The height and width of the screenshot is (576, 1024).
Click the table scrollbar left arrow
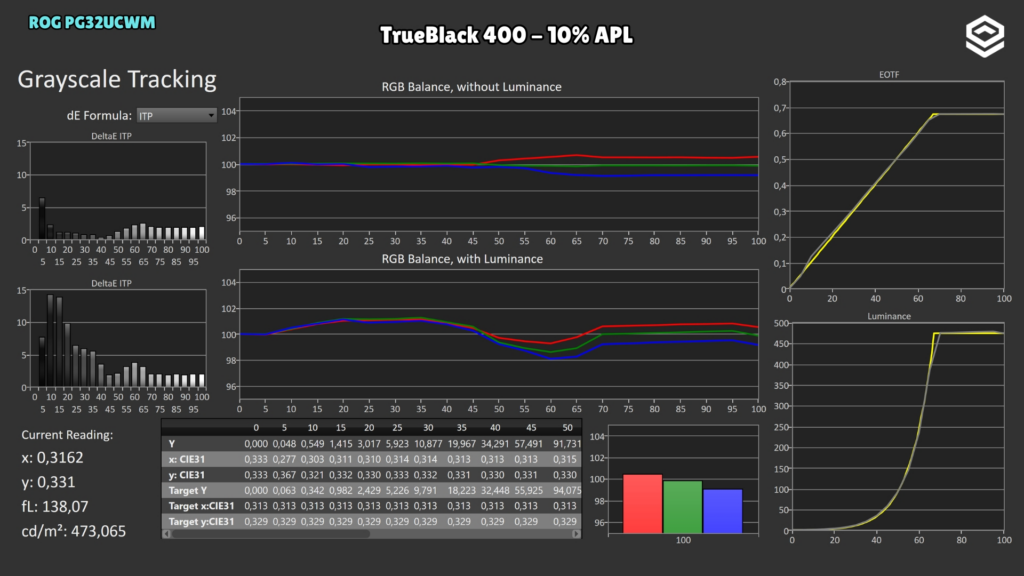[167, 534]
